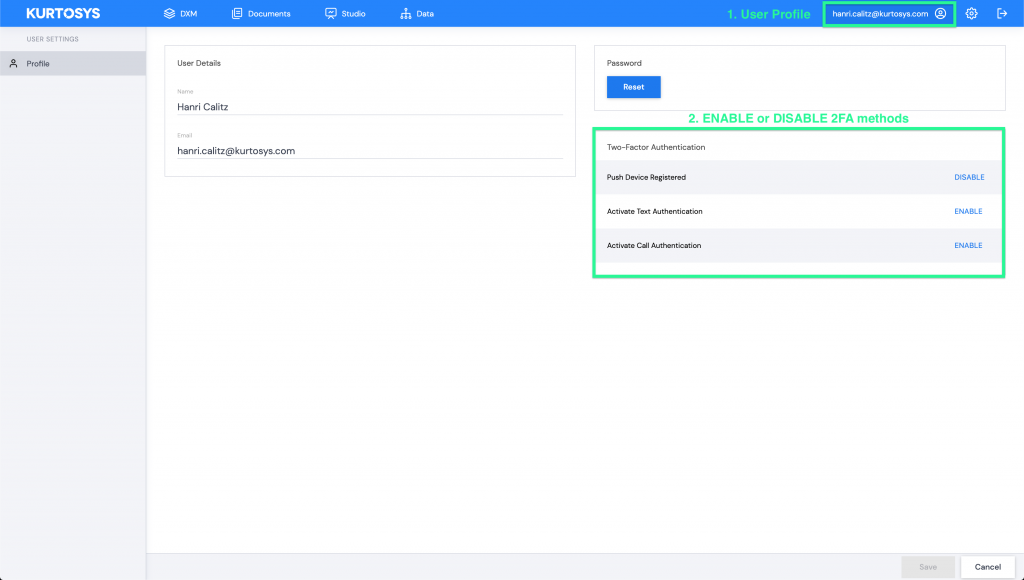
Task: Click the KURTOSYS logo
Action: coord(63,14)
